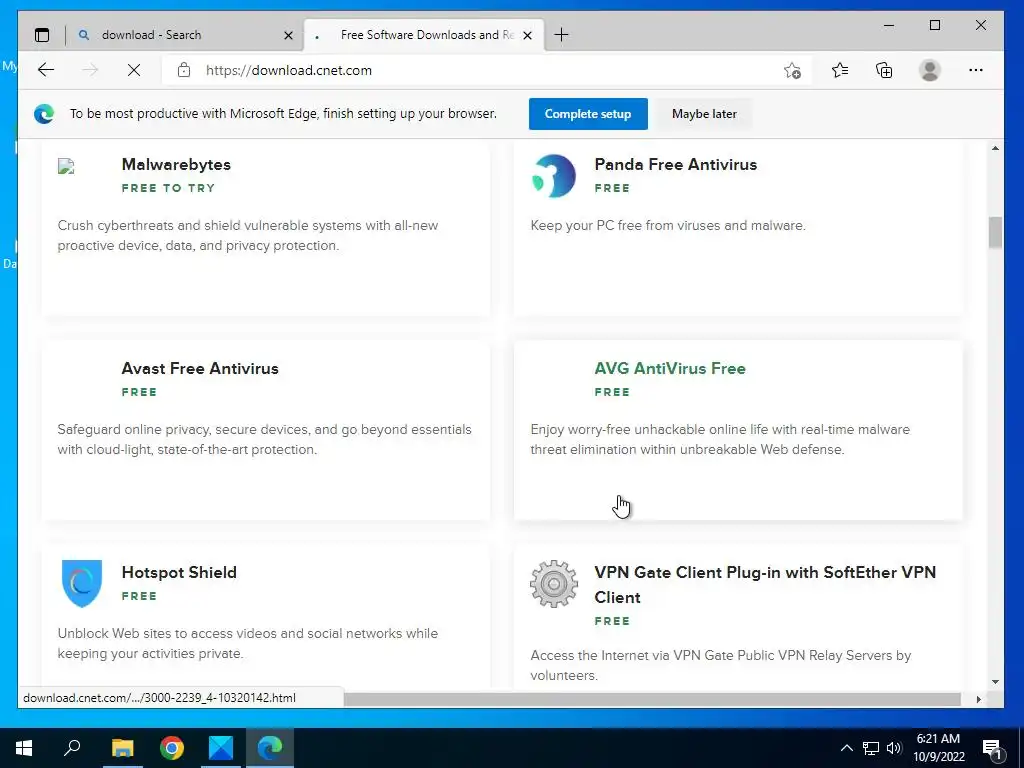Viewport: 1024px width, 768px height.
Task: Open Panda Free Antivirus link
Action: (675, 164)
